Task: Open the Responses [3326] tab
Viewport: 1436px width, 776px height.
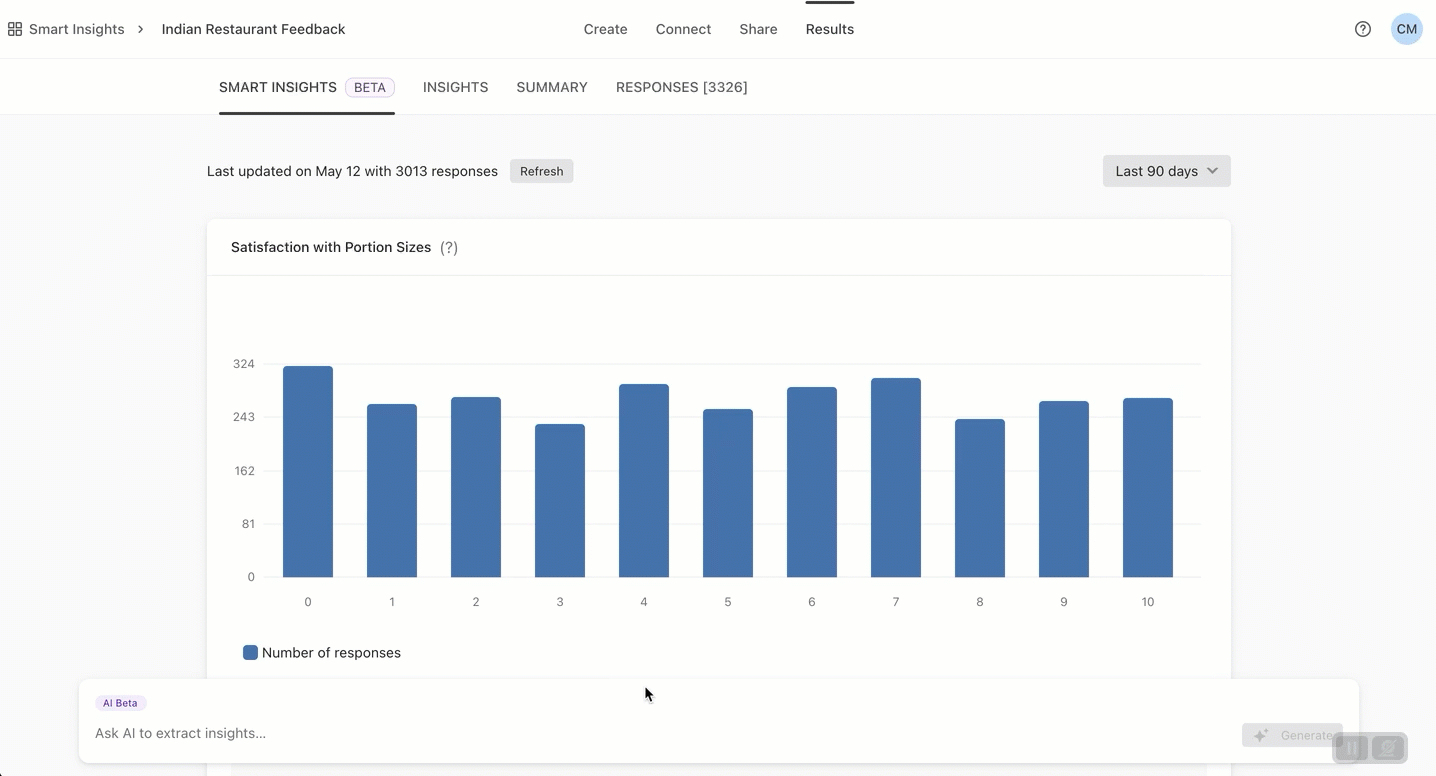Action: pyautogui.click(x=681, y=87)
